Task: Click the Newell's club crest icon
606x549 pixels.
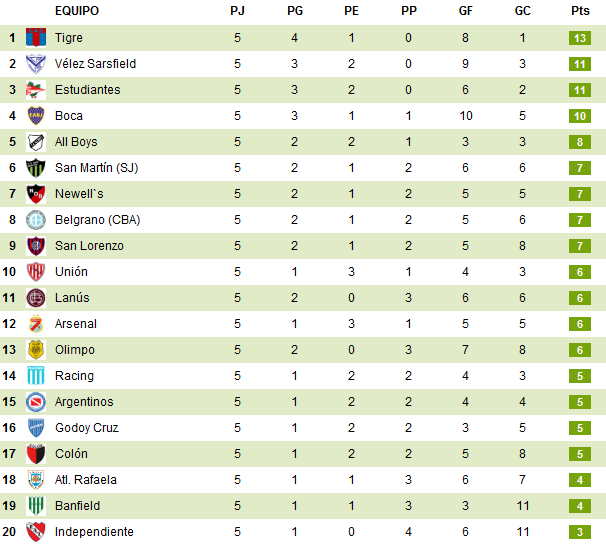Action: click(36, 194)
